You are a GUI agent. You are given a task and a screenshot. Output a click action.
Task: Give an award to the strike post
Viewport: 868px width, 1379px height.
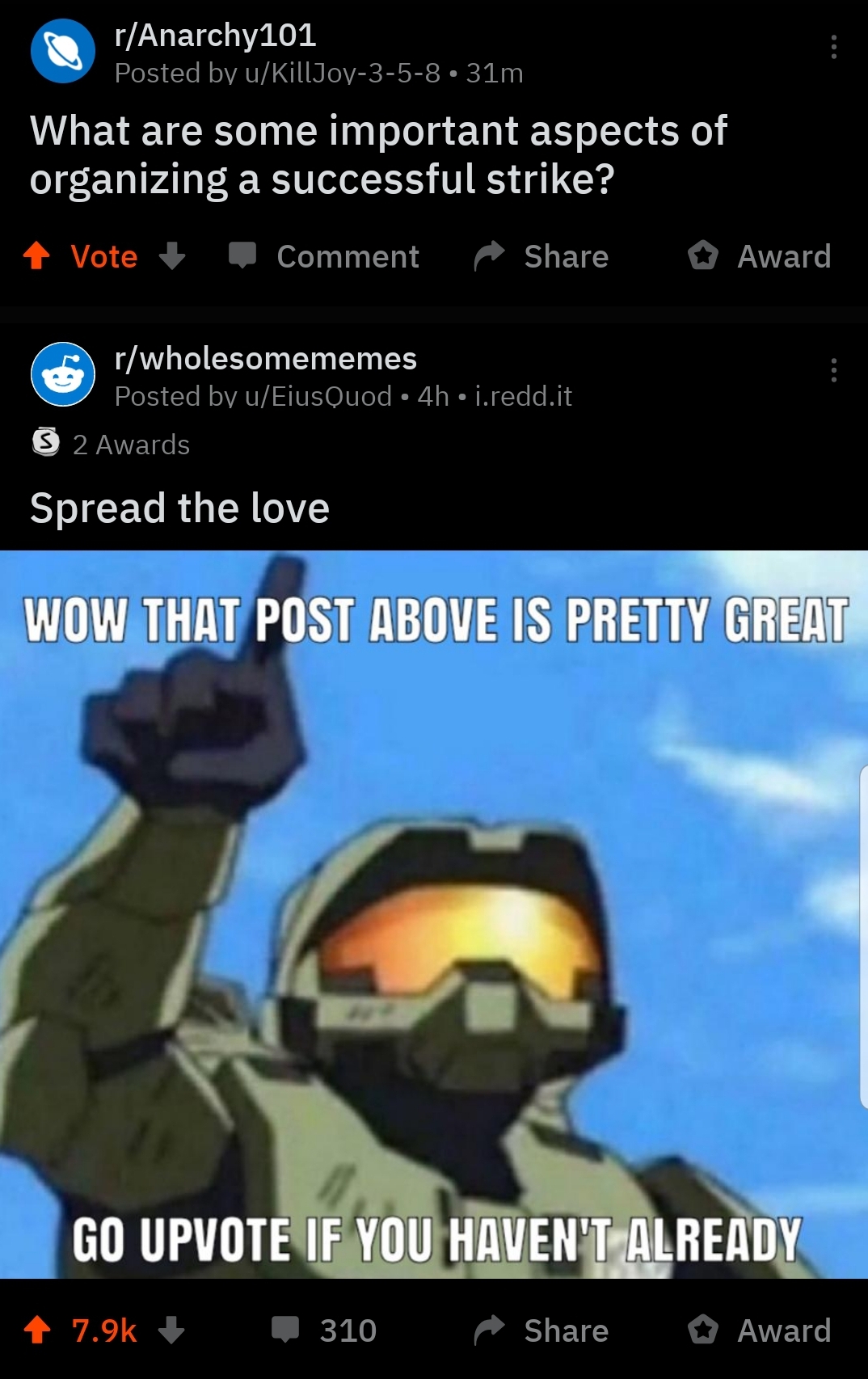click(x=759, y=256)
